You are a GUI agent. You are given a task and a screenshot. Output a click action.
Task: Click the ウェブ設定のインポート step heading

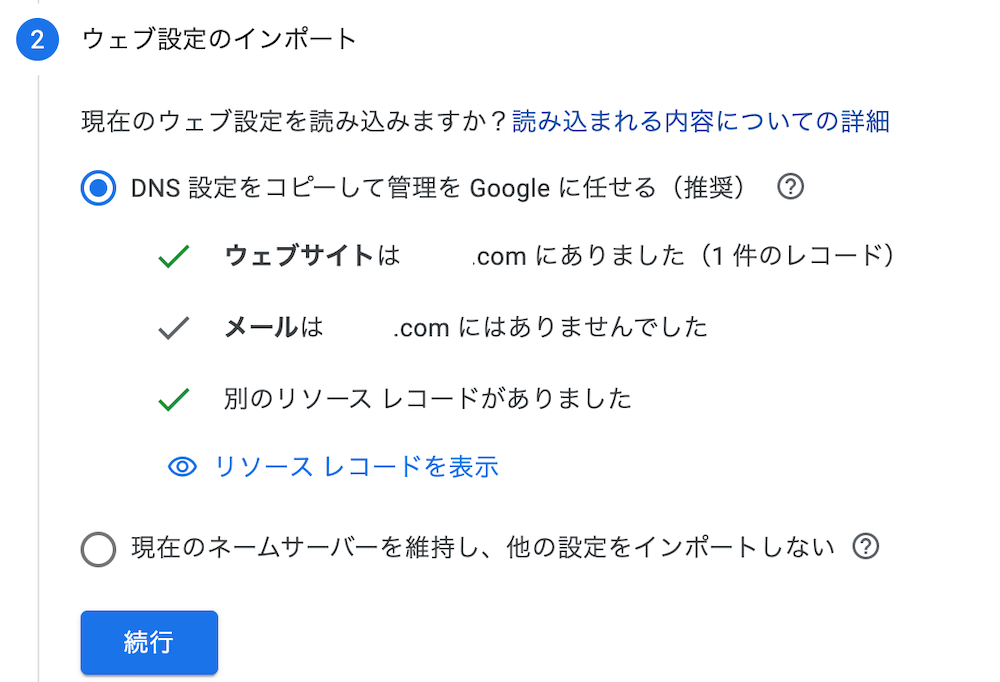tap(219, 40)
